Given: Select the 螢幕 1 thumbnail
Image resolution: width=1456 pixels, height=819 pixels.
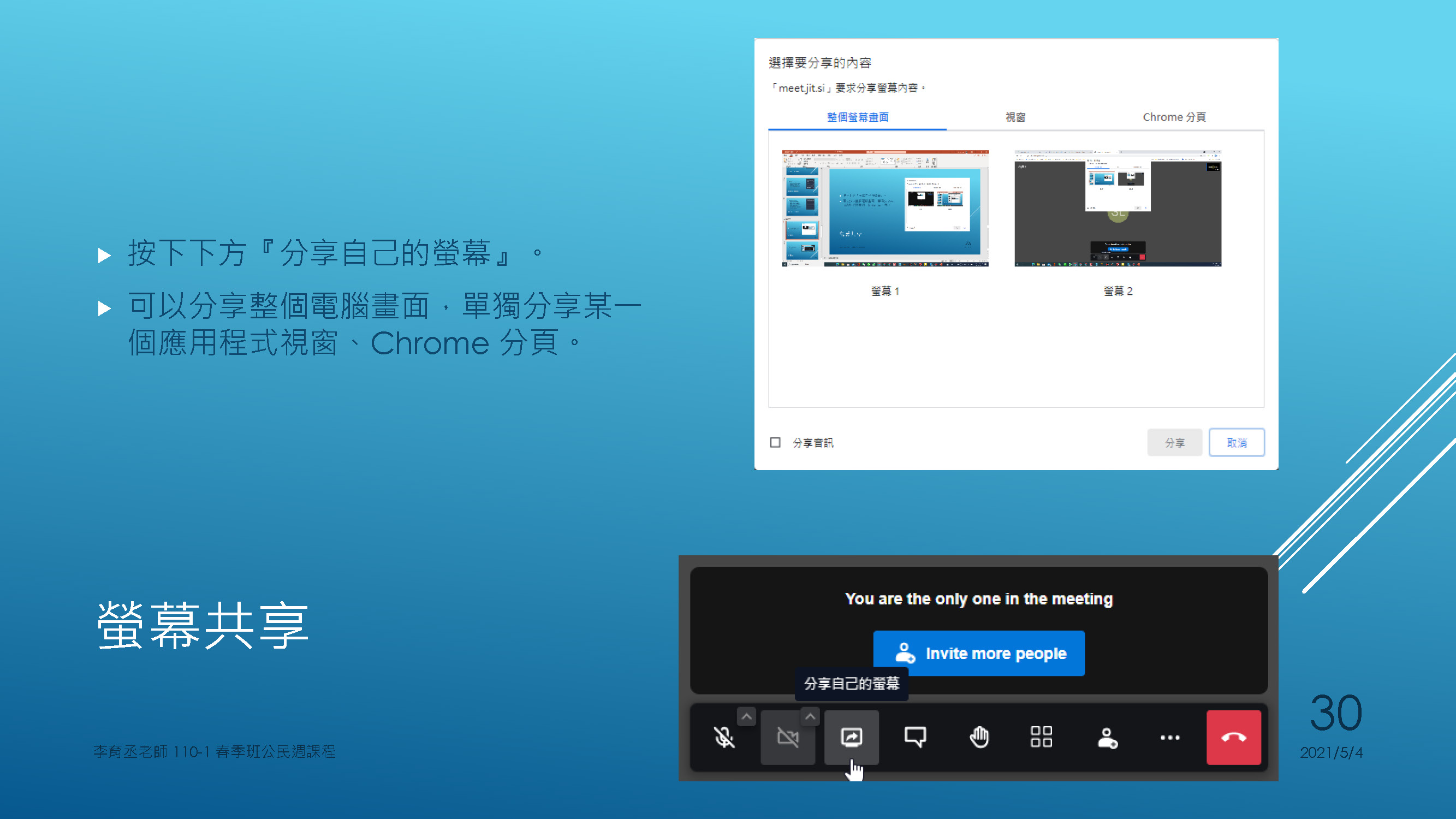Looking at the screenshot, I should coord(885,208).
